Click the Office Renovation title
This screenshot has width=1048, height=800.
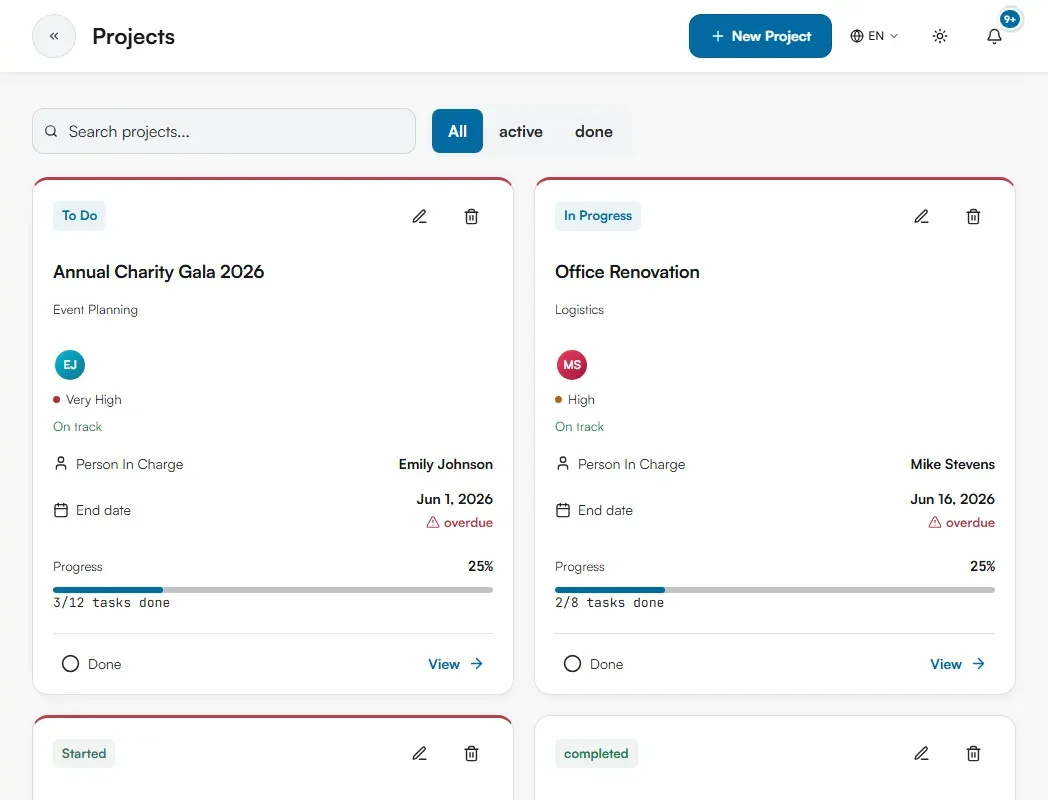pyautogui.click(x=627, y=272)
